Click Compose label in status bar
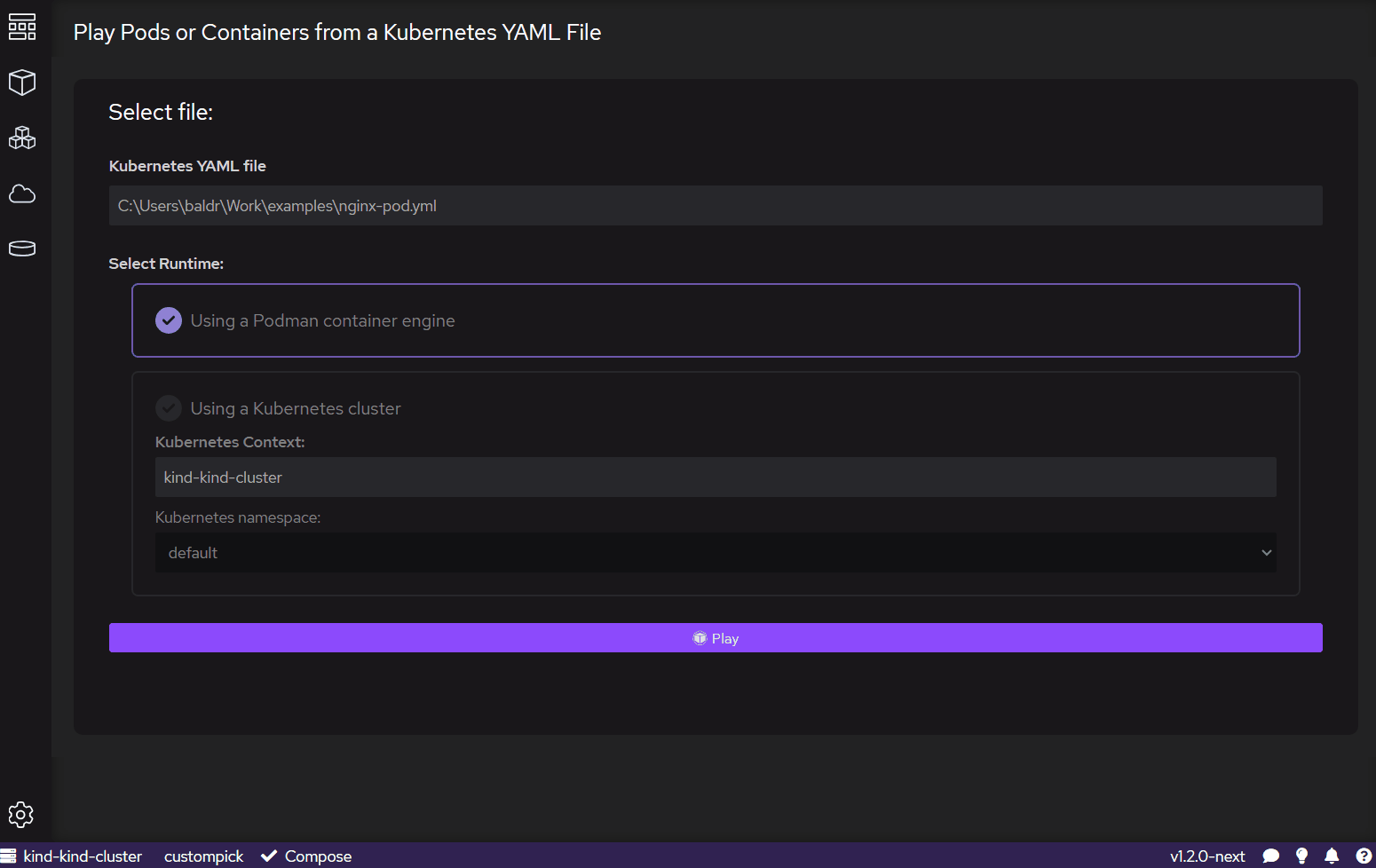 coord(318,856)
